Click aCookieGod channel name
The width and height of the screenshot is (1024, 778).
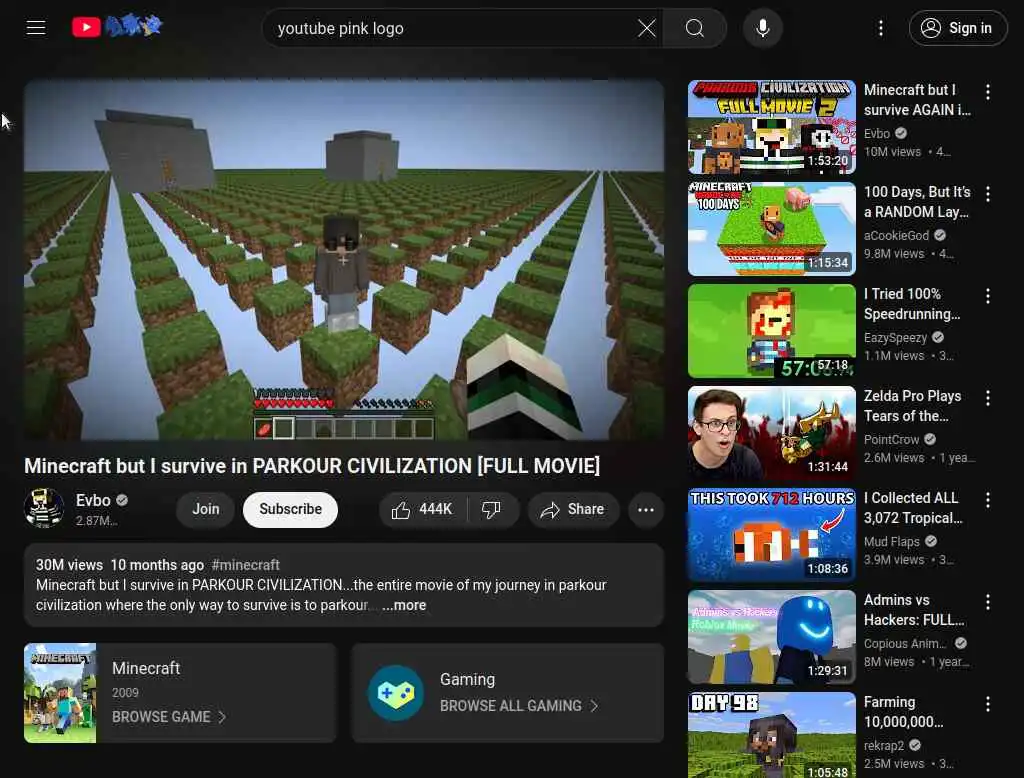896,235
